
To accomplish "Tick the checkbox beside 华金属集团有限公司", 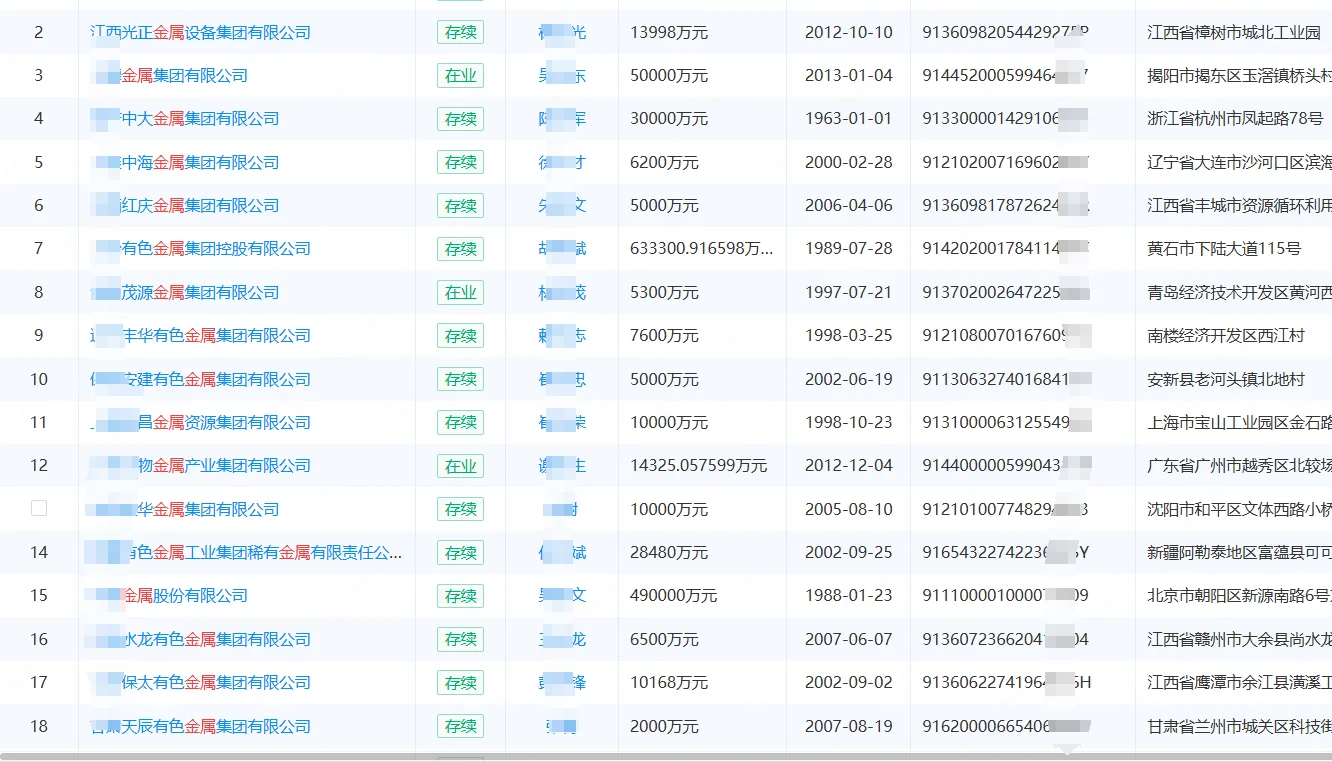I will pos(39,508).
